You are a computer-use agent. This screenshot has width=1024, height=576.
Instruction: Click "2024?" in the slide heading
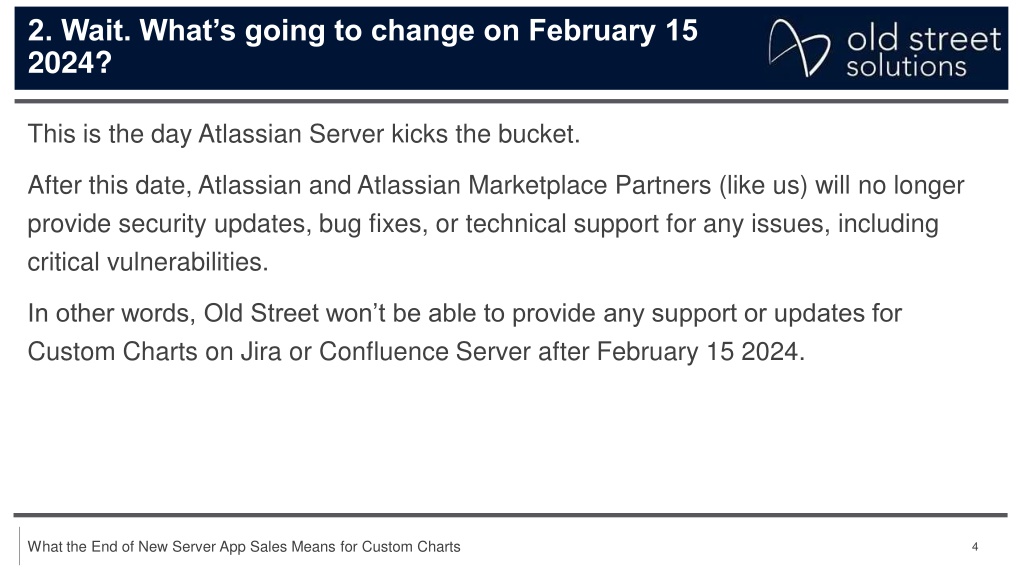coord(70,63)
